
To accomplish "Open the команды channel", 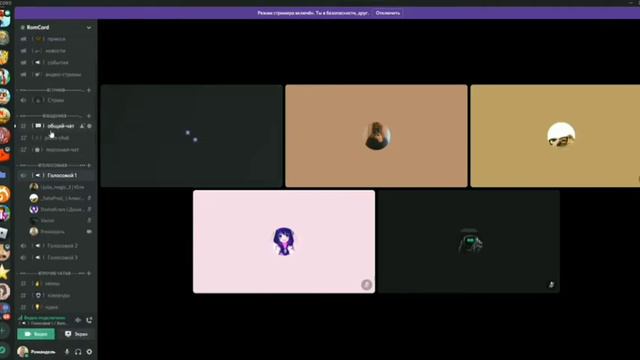I will [x=56, y=295].
